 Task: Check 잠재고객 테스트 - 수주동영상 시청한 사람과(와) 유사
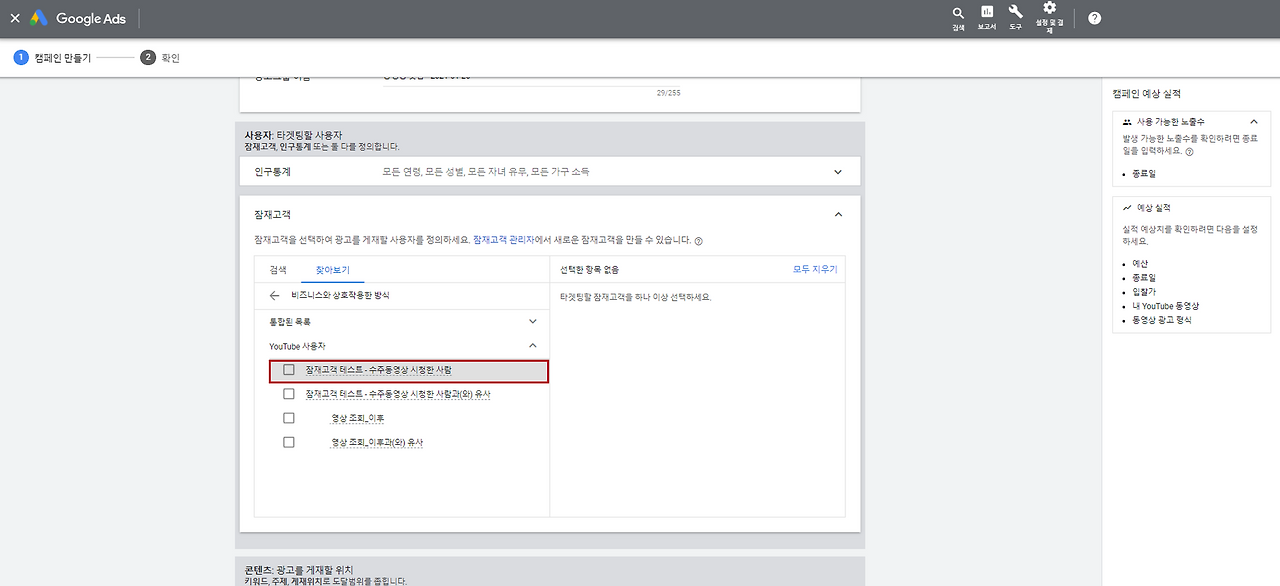(289, 394)
